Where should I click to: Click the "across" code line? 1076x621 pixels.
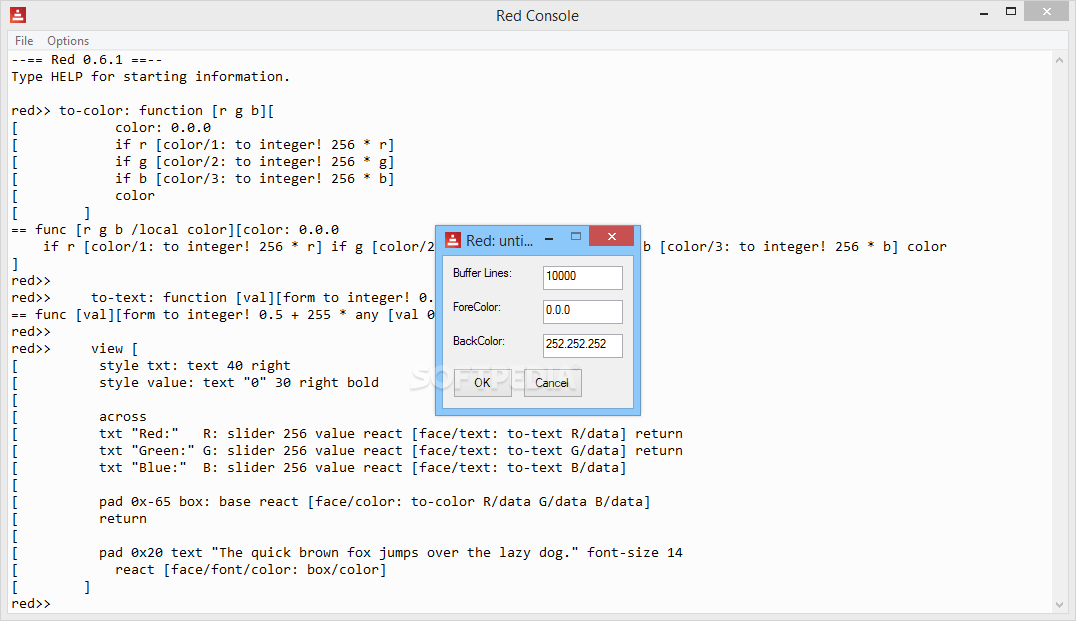123,417
